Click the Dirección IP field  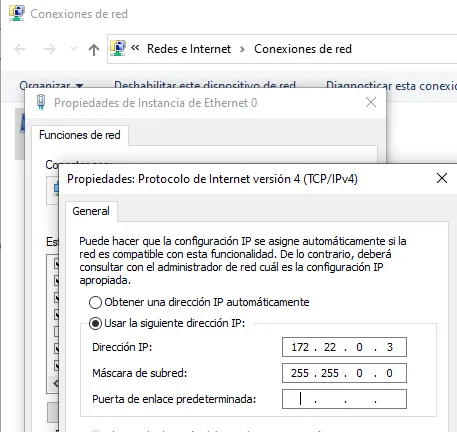click(x=344, y=347)
